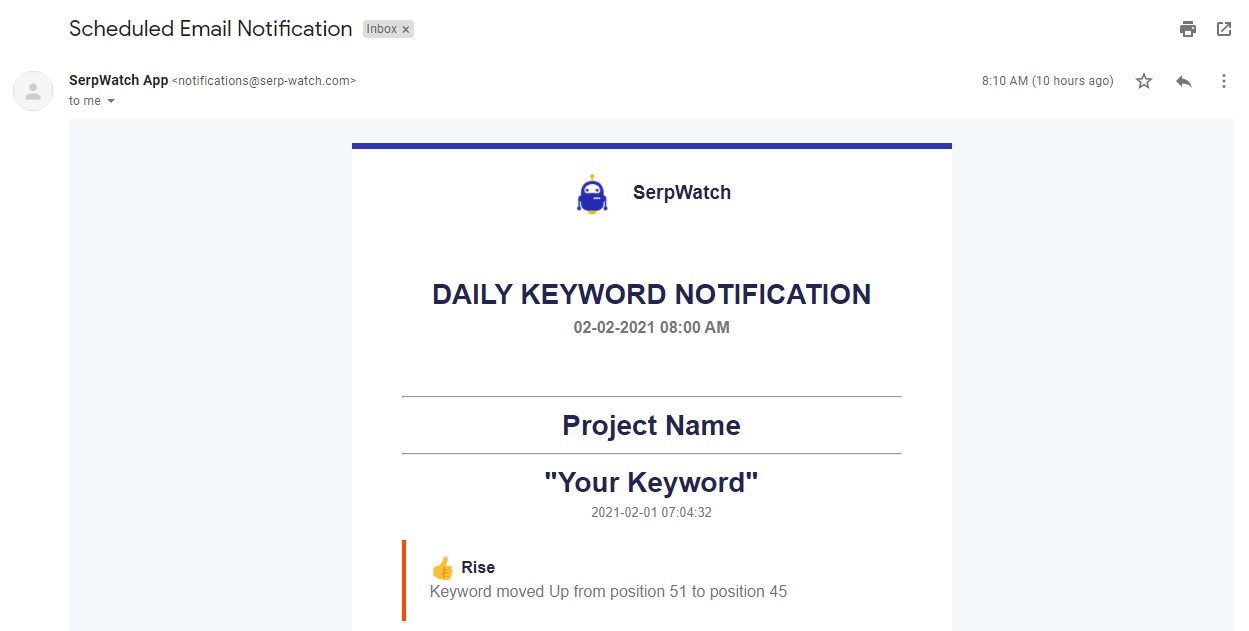Open email in new window
This screenshot has width=1249, height=631.
[x=1224, y=29]
